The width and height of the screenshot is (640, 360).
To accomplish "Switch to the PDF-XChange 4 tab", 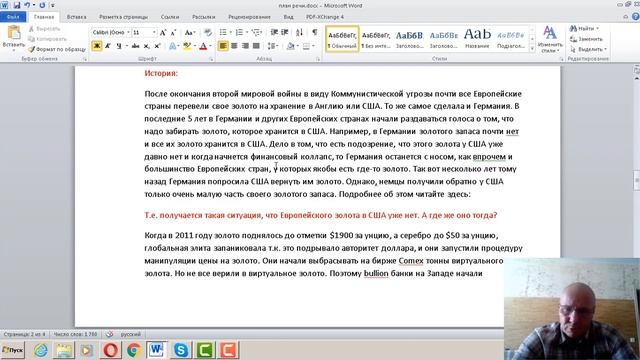I will [x=325, y=17].
